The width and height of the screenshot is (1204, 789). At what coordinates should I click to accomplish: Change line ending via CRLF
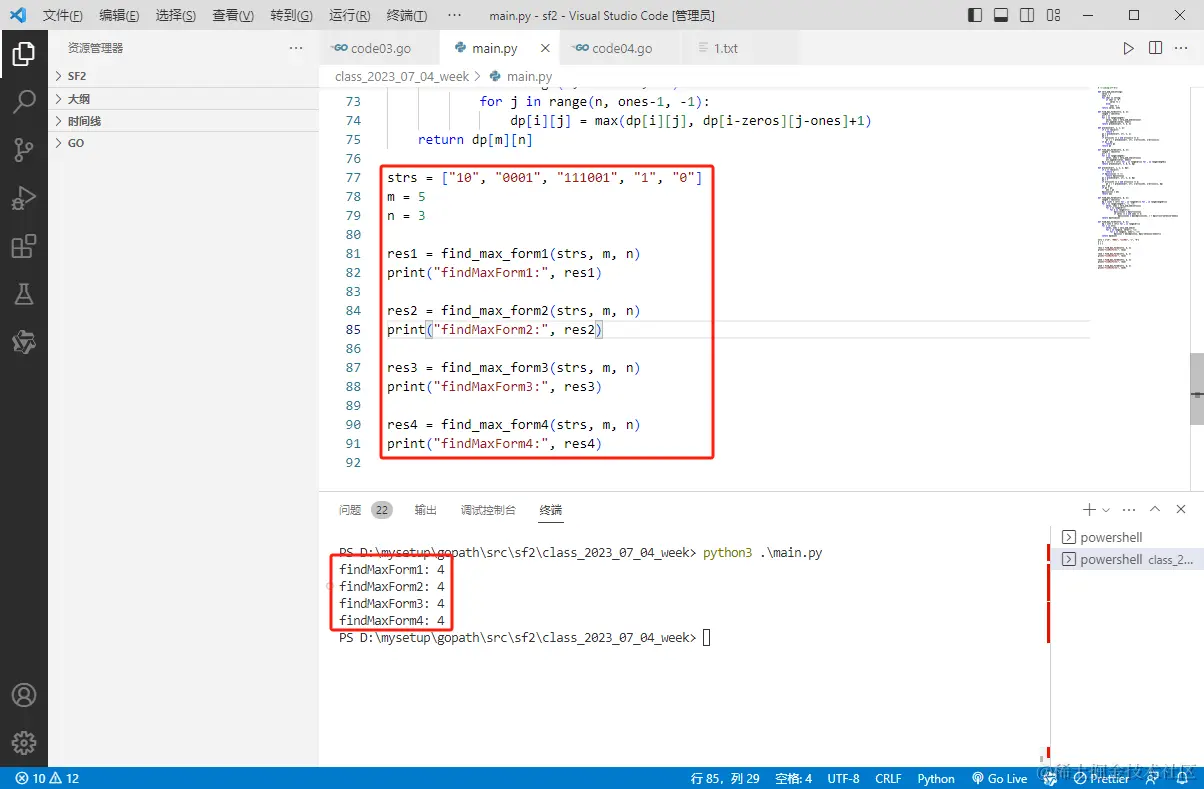888,778
